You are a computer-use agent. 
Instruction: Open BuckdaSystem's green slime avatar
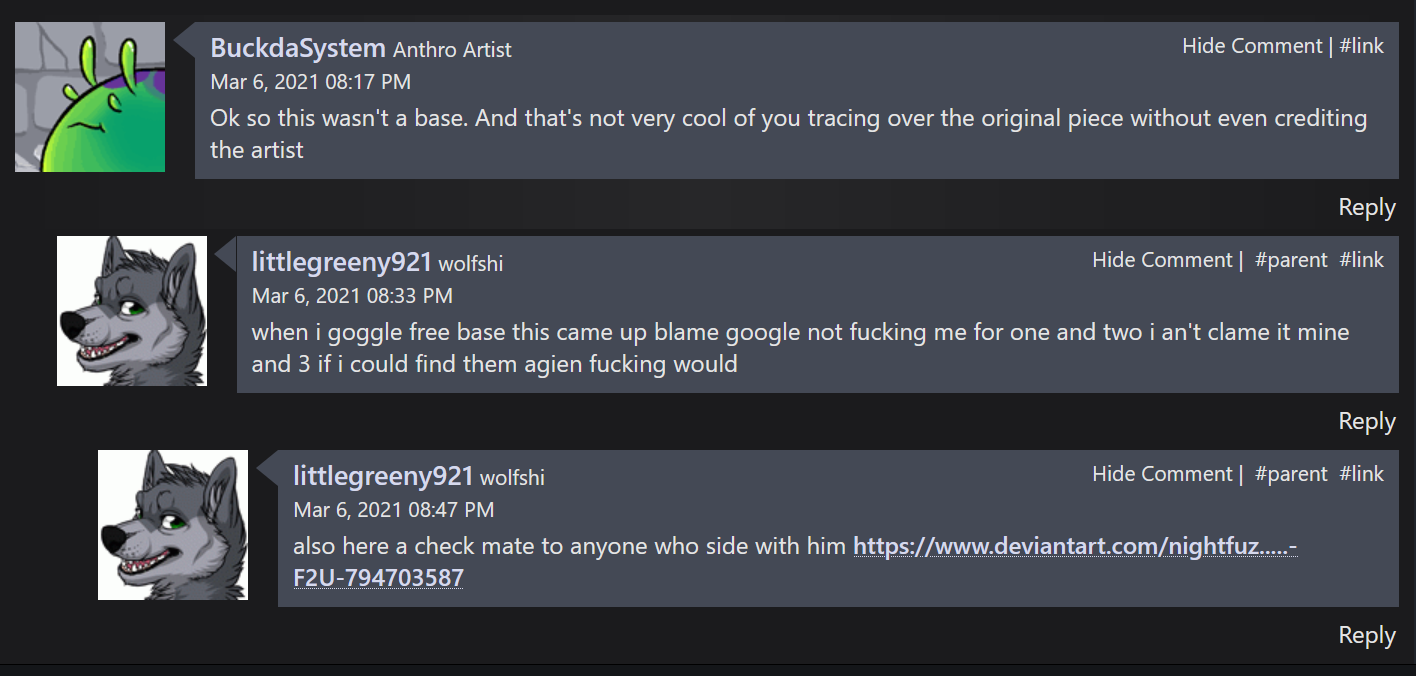90,97
